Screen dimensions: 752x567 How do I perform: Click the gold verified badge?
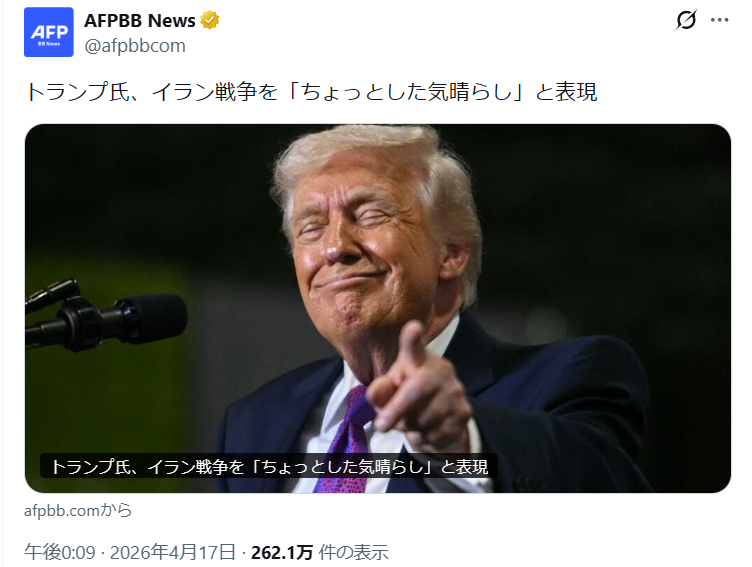pyautogui.click(x=210, y=21)
